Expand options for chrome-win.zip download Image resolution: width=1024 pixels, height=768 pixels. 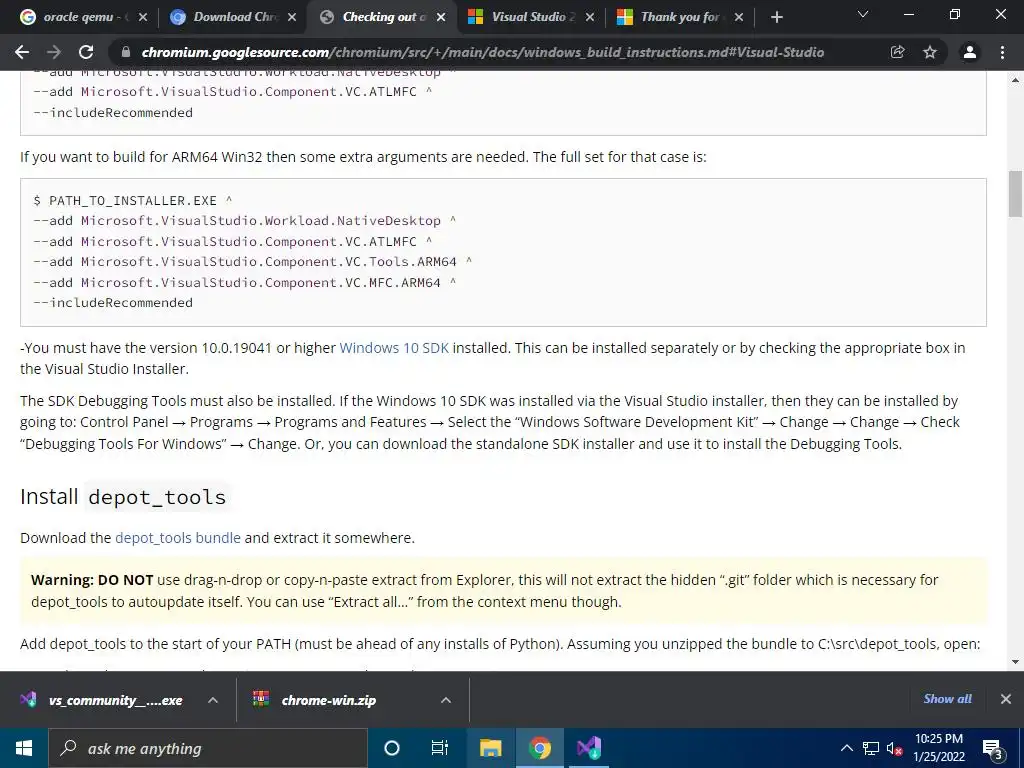pyautogui.click(x=445, y=700)
